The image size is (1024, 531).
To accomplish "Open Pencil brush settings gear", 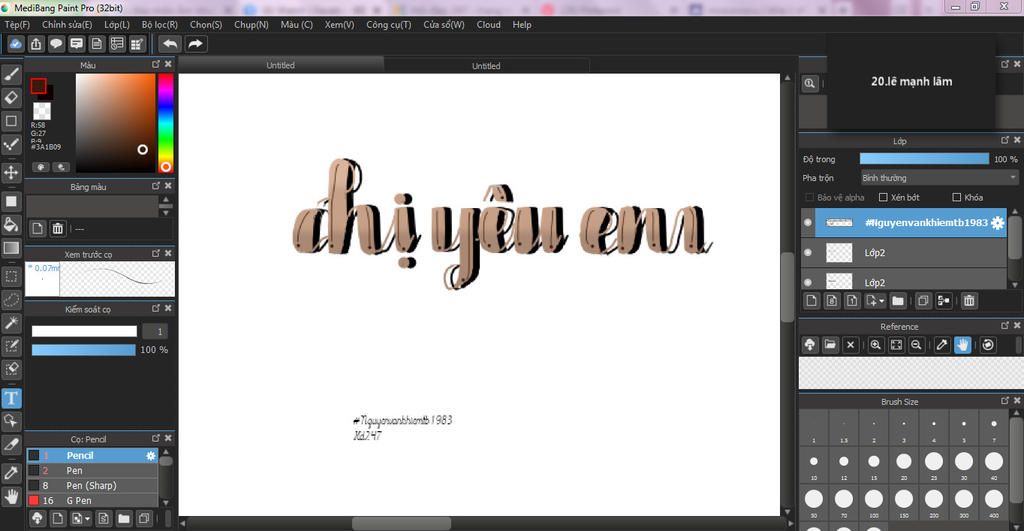I will tap(151, 455).
